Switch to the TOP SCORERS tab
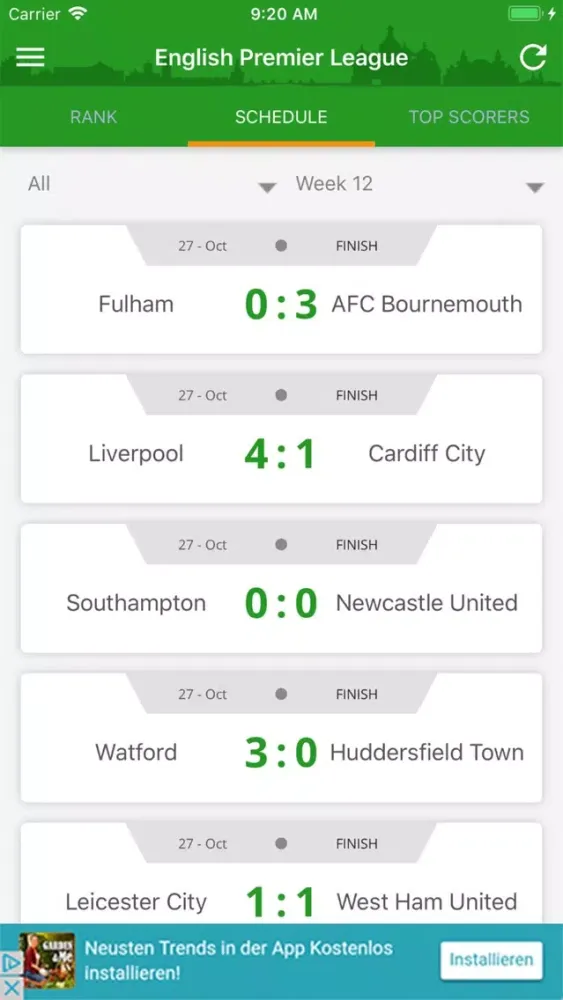The height and width of the screenshot is (1000, 563). (x=469, y=117)
